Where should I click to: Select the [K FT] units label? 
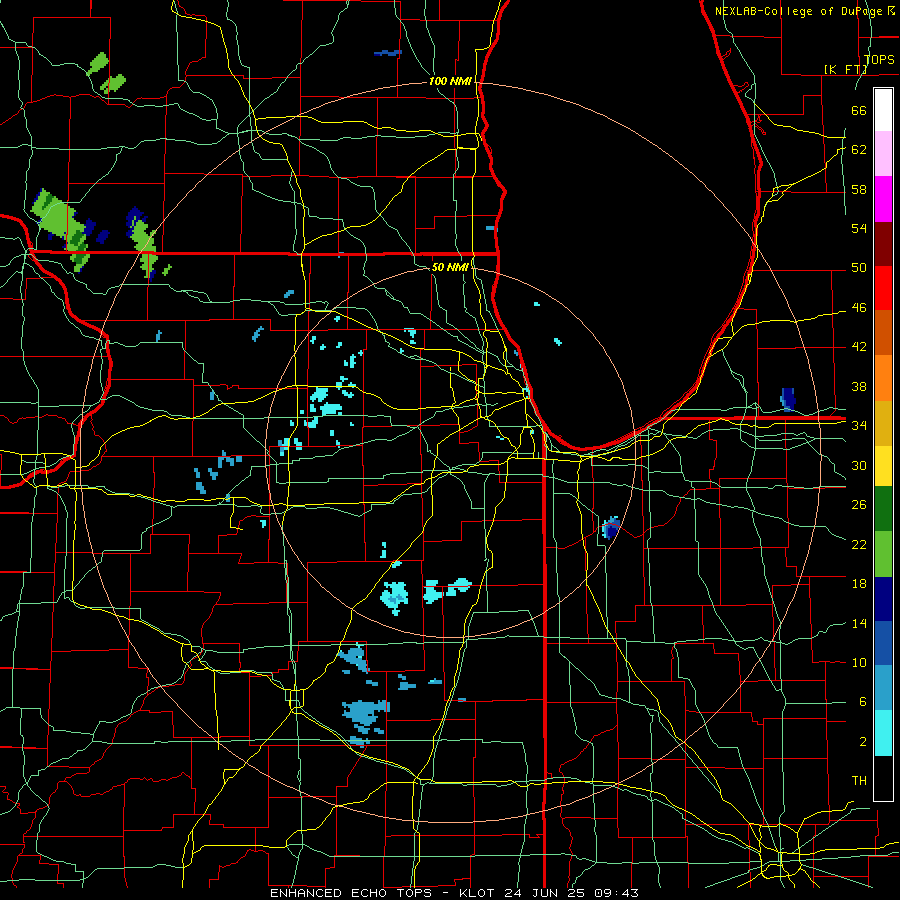(845, 69)
